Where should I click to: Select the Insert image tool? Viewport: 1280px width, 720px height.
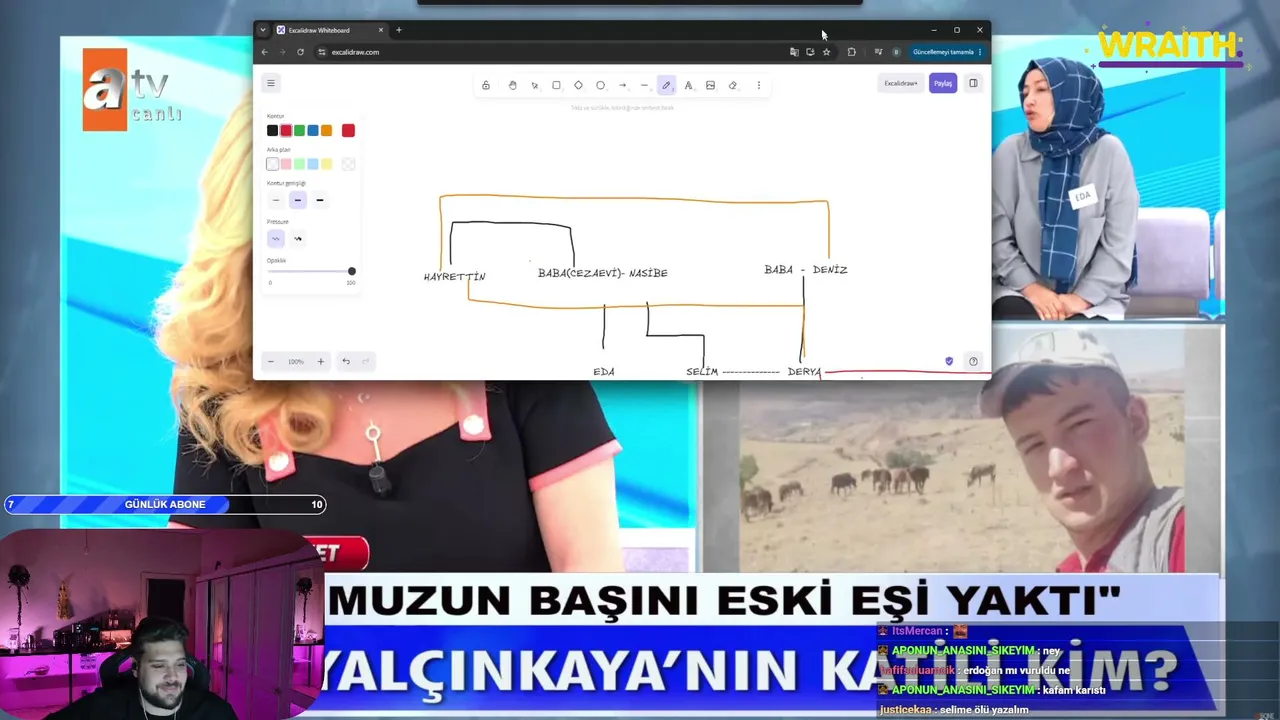[710, 85]
